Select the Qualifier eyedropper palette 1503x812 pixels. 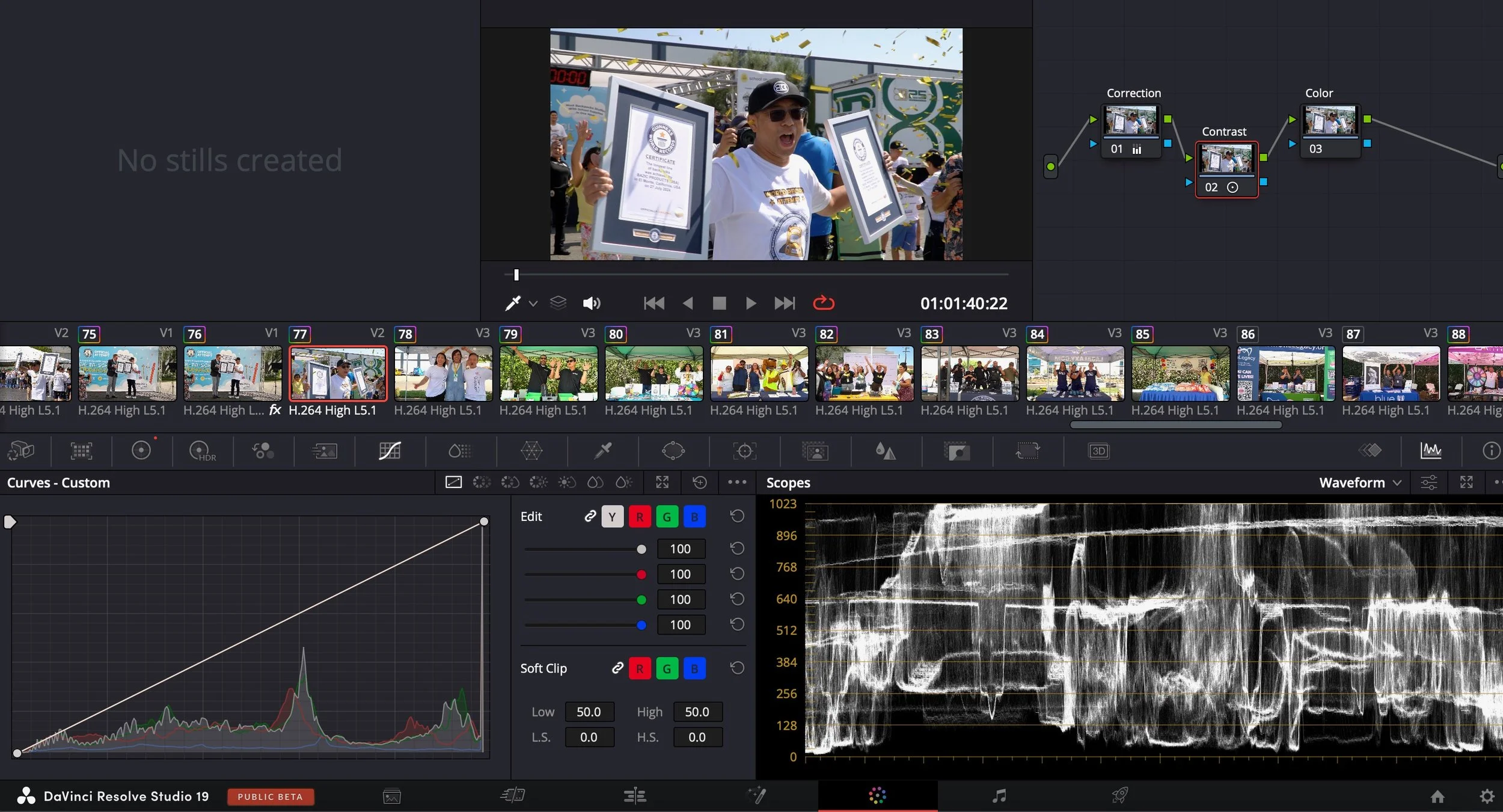point(602,451)
